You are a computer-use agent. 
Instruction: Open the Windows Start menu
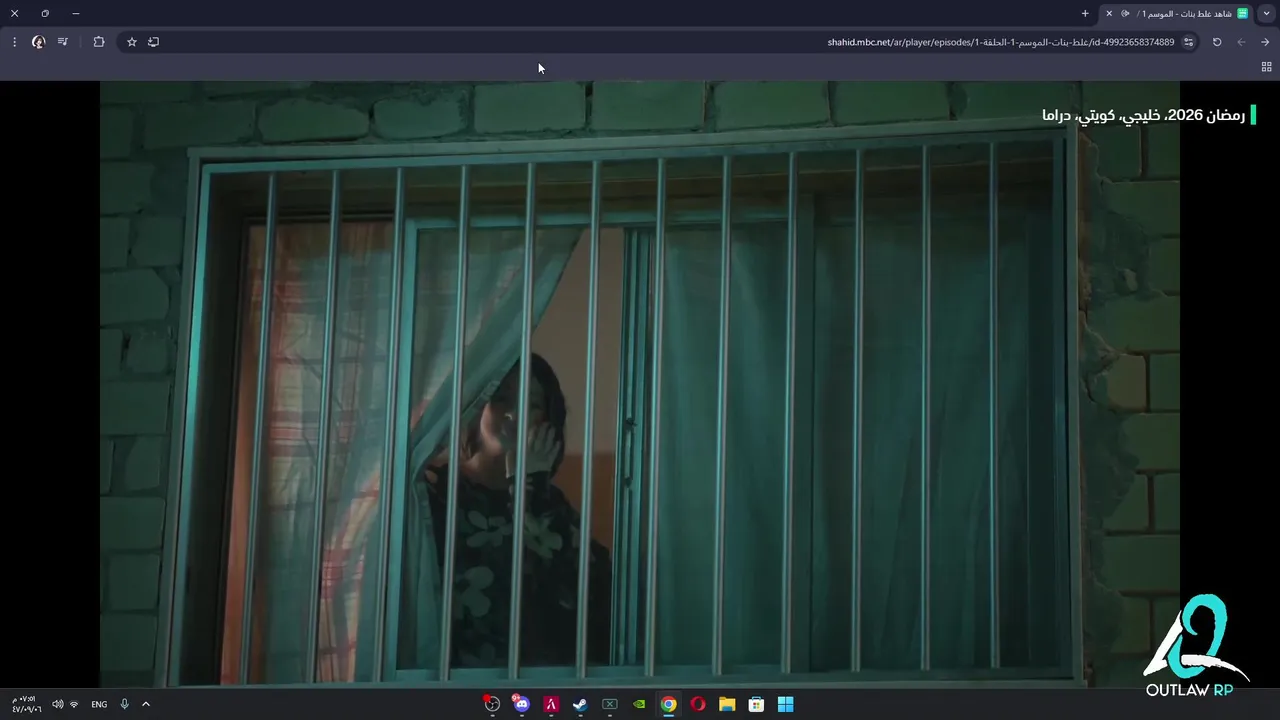[786, 704]
